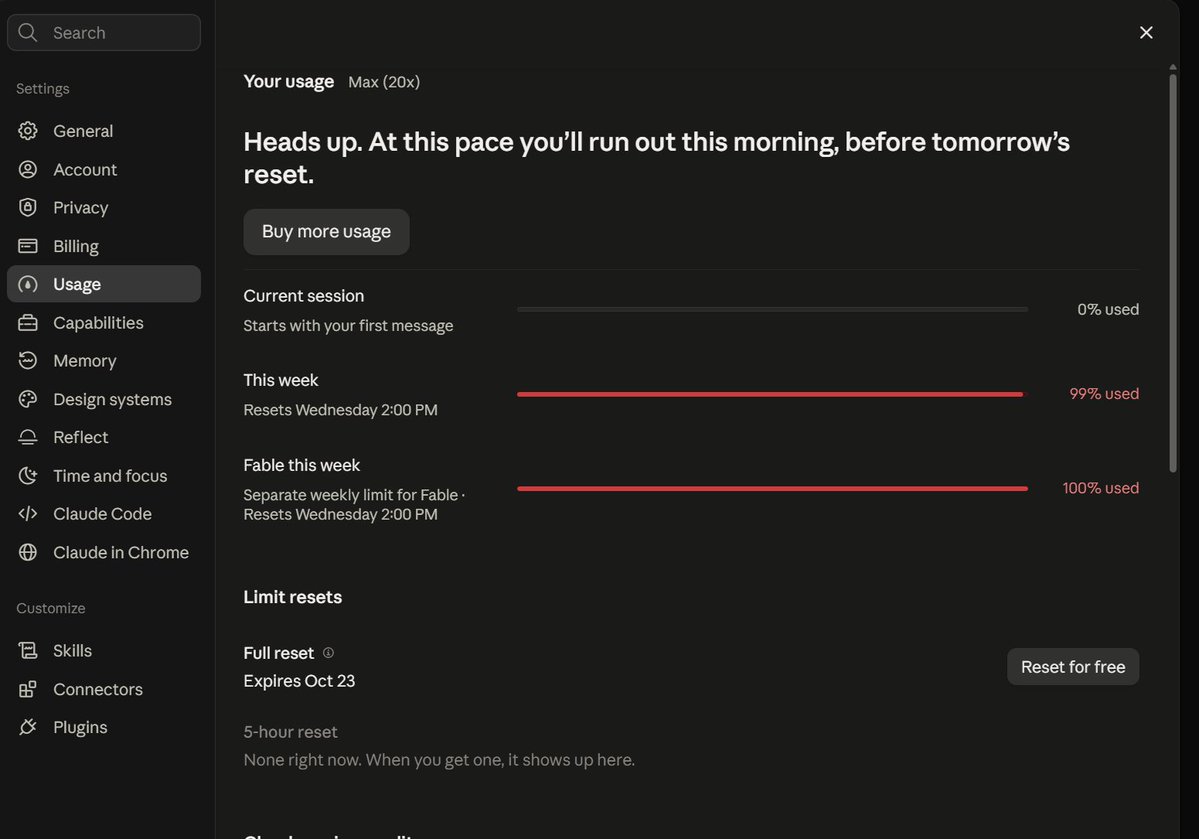Click the Usage gauge icon
Image resolution: width=1199 pixels, height=839 pixels.
pyautogui.click(x=28, y=284)
